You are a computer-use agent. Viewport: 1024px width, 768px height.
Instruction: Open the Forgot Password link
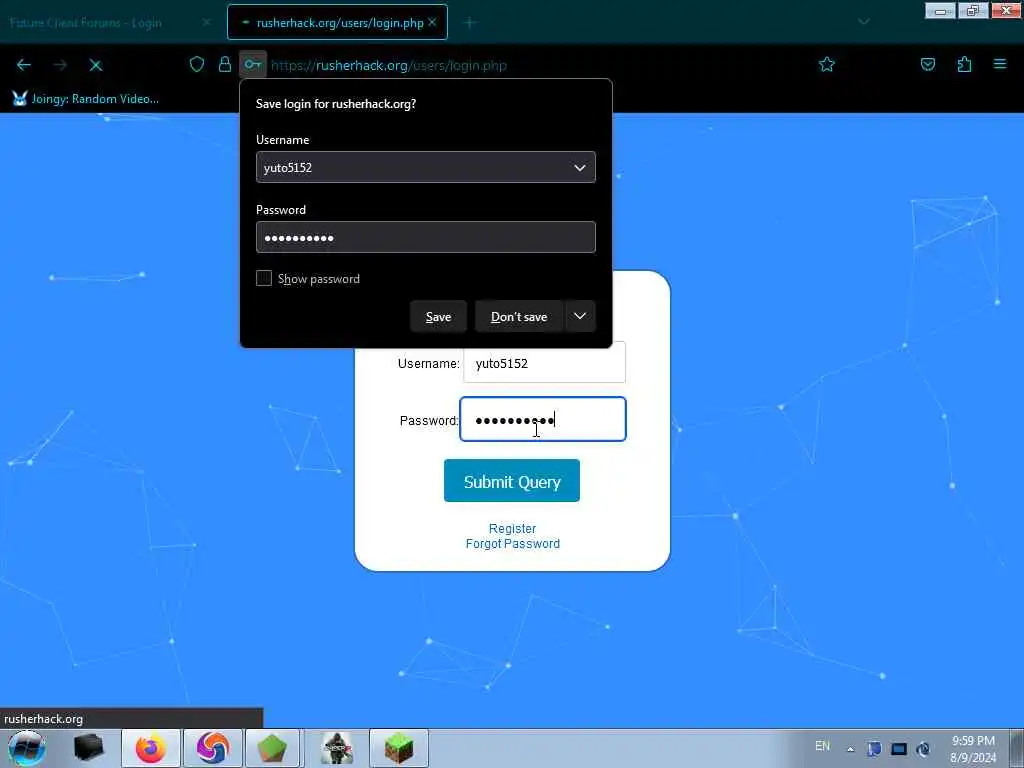click(x=513, y=543)
